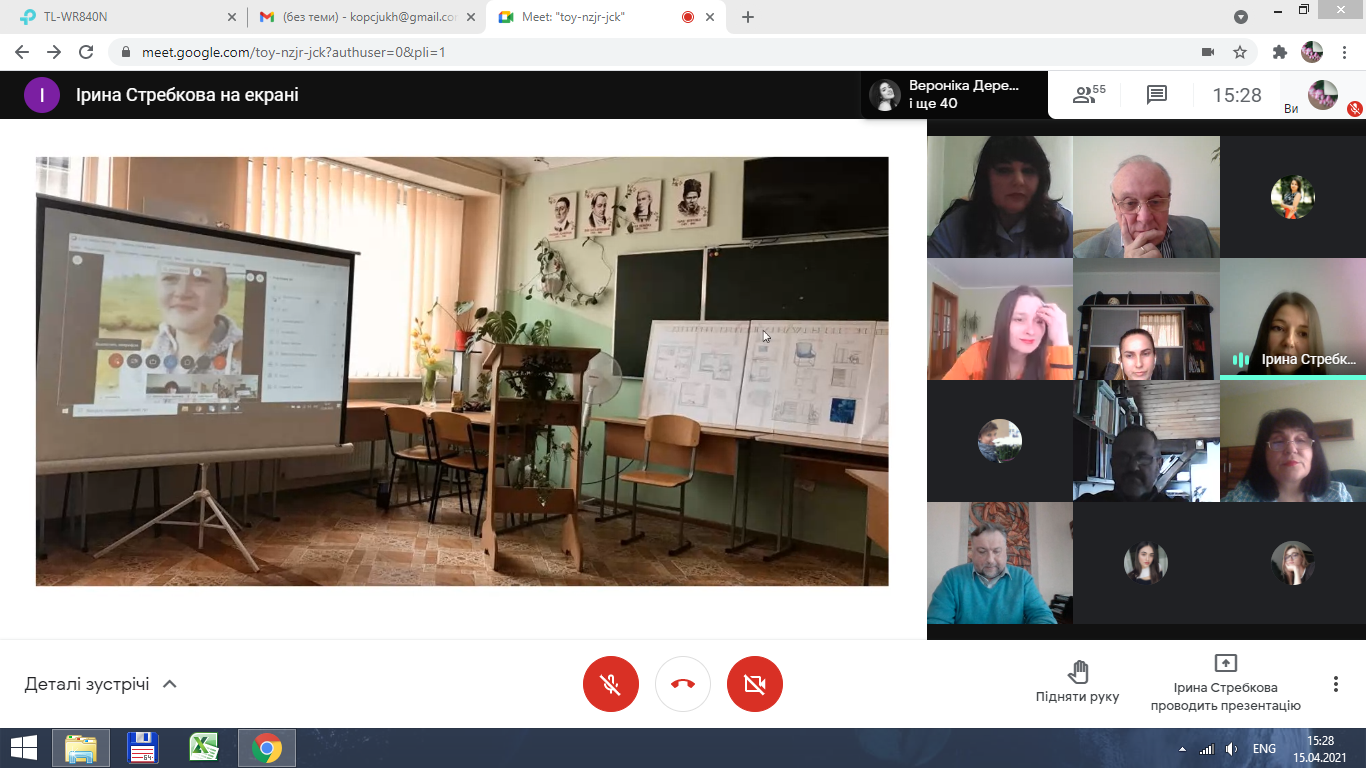1366x768 pixels.
Task: Open a new browser tab
Action: [x=748, y=17]
